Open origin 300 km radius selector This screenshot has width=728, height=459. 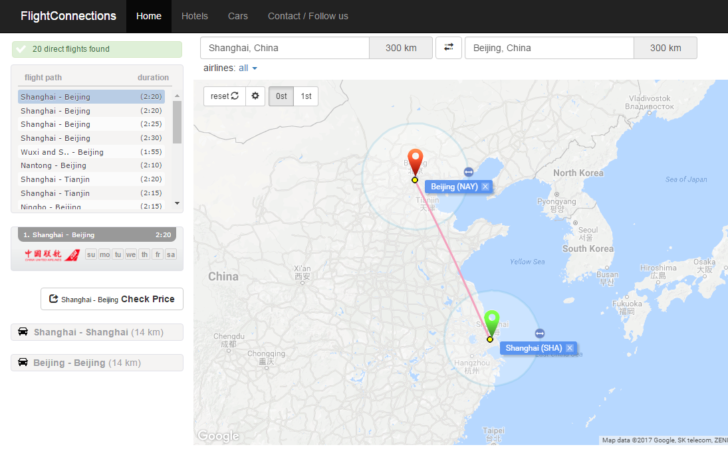(x=401, y=48)
